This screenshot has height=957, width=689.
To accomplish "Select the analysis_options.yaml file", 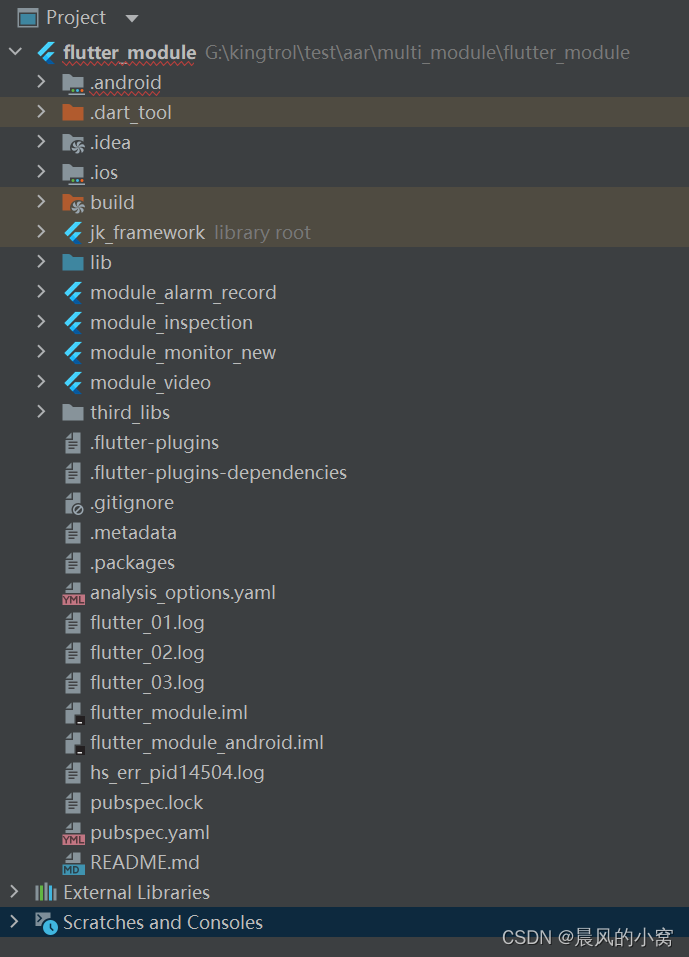I will tap(344, 593).
